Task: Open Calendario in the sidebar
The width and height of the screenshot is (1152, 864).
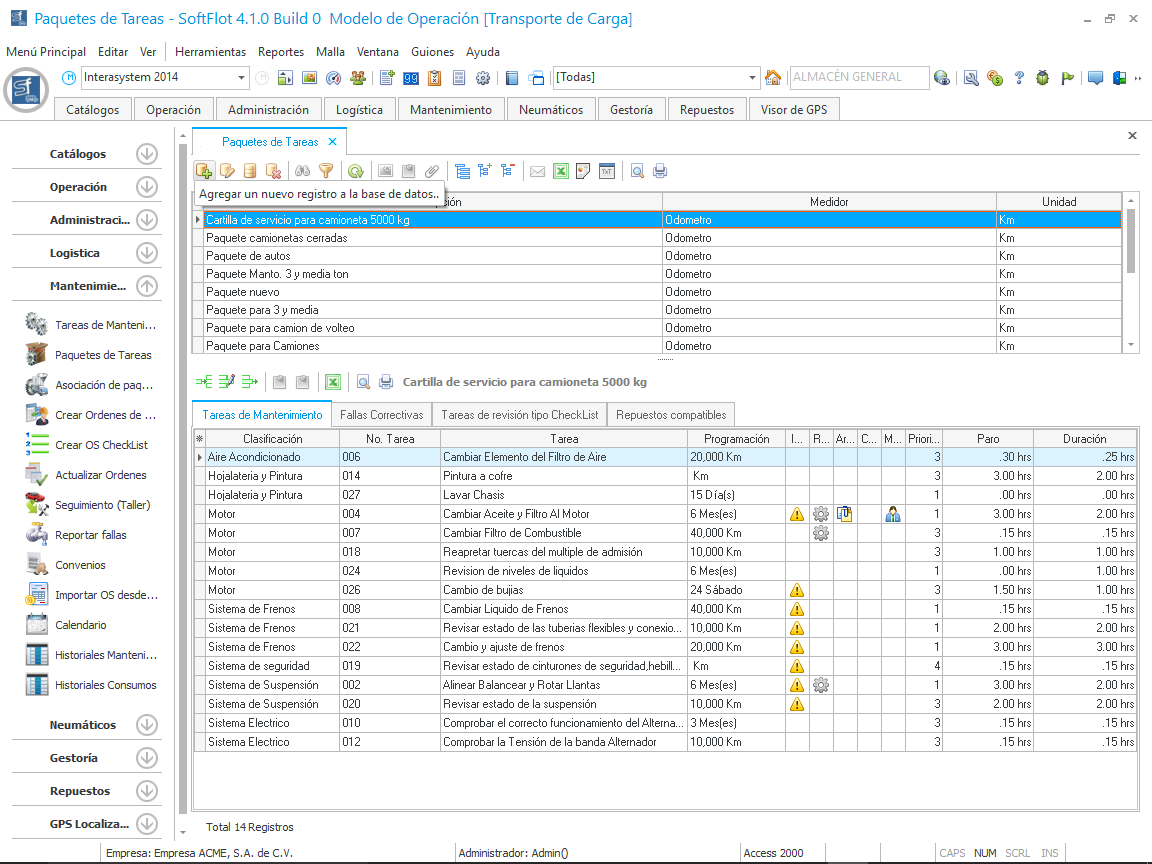Action: click(x=80, y=625)
